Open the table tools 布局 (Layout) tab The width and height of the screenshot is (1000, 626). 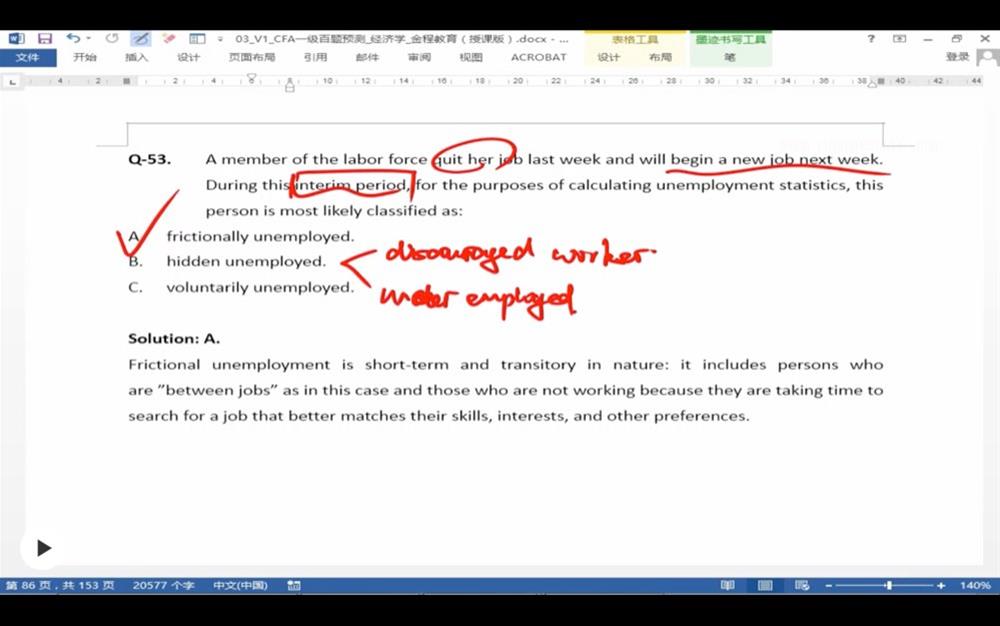click(x=660, y=57)
